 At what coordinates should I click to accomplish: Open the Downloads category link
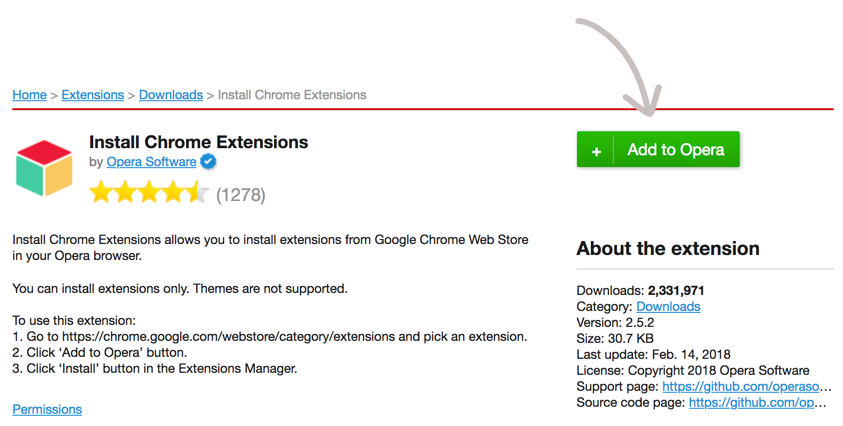[668, 306]
